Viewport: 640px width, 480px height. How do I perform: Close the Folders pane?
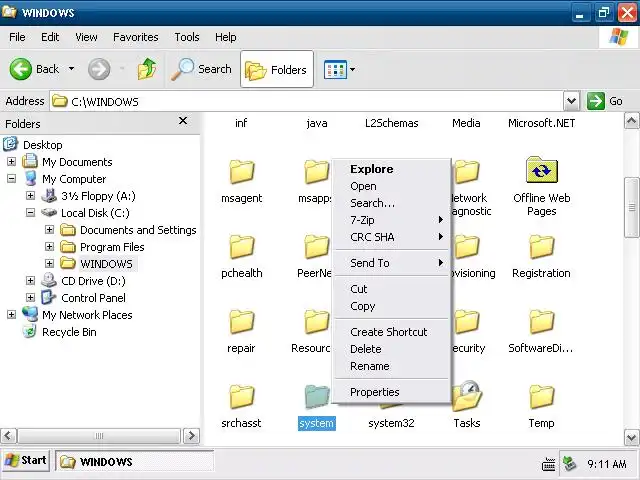click(183, 121)
